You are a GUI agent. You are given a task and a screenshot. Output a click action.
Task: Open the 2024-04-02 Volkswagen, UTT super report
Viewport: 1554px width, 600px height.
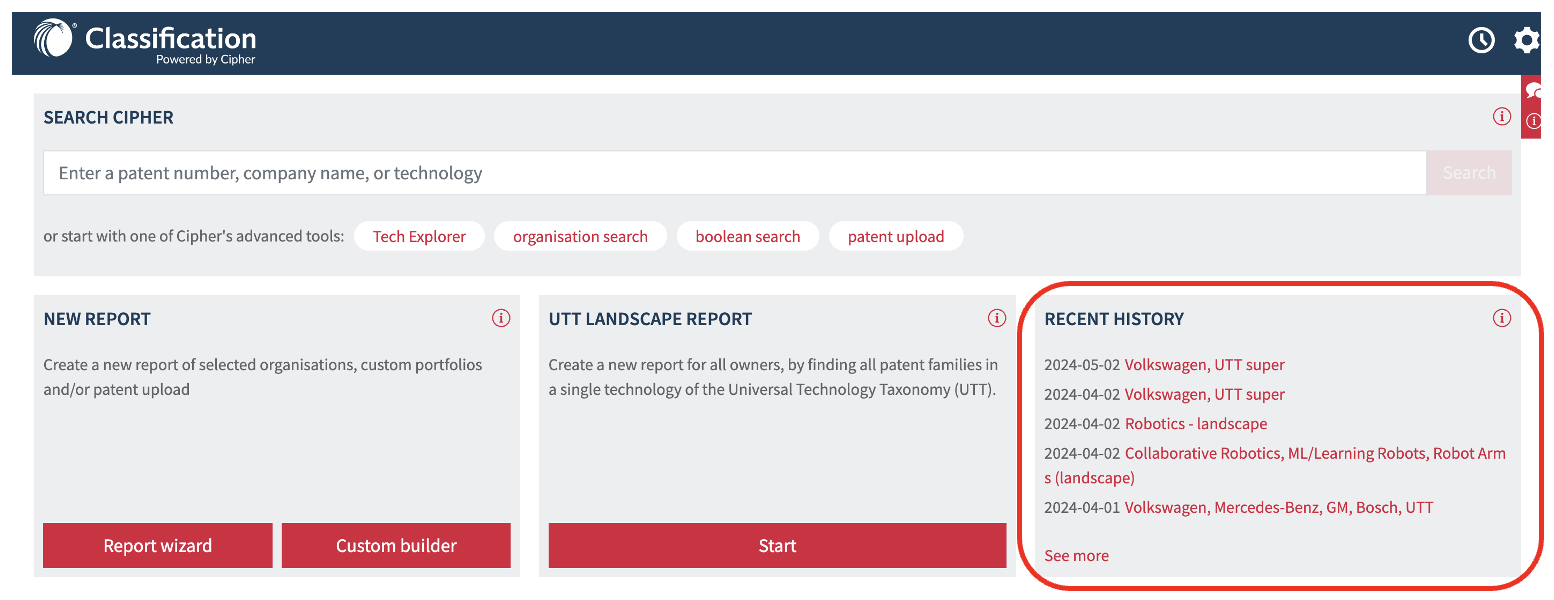pos(1204,394)
